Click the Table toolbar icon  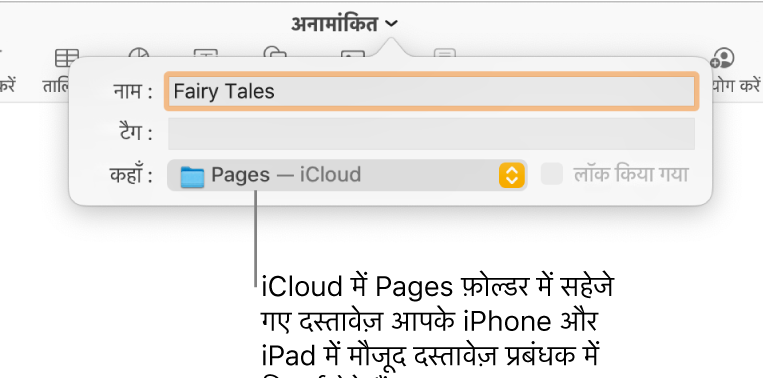pos(67,58)
